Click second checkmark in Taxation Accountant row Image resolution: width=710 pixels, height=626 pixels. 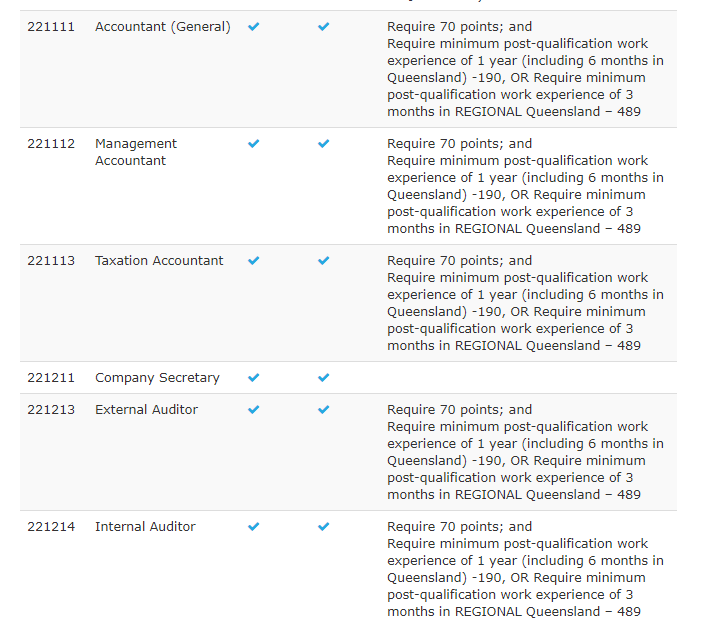323,261
